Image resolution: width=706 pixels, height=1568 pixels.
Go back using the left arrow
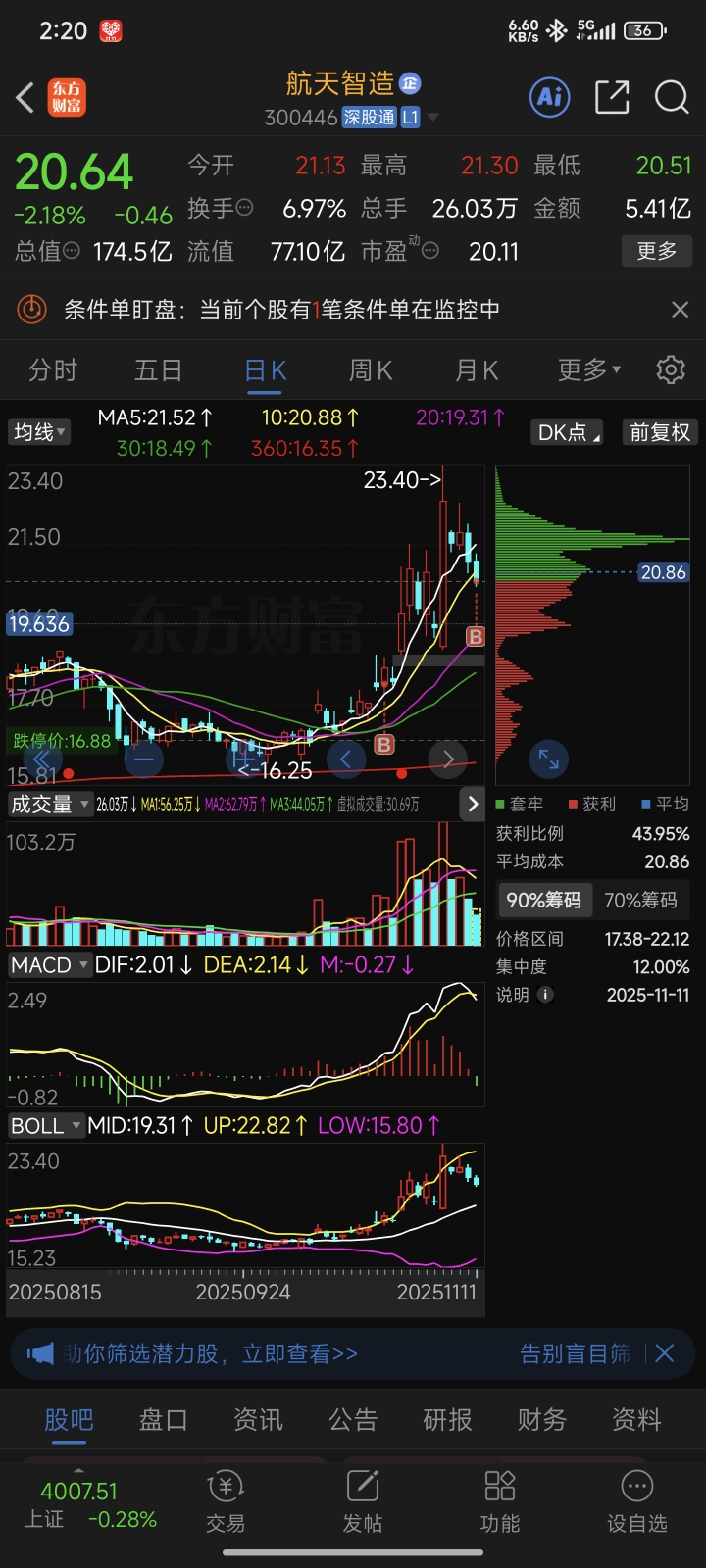pyautogui.click(x=26, y=98)
